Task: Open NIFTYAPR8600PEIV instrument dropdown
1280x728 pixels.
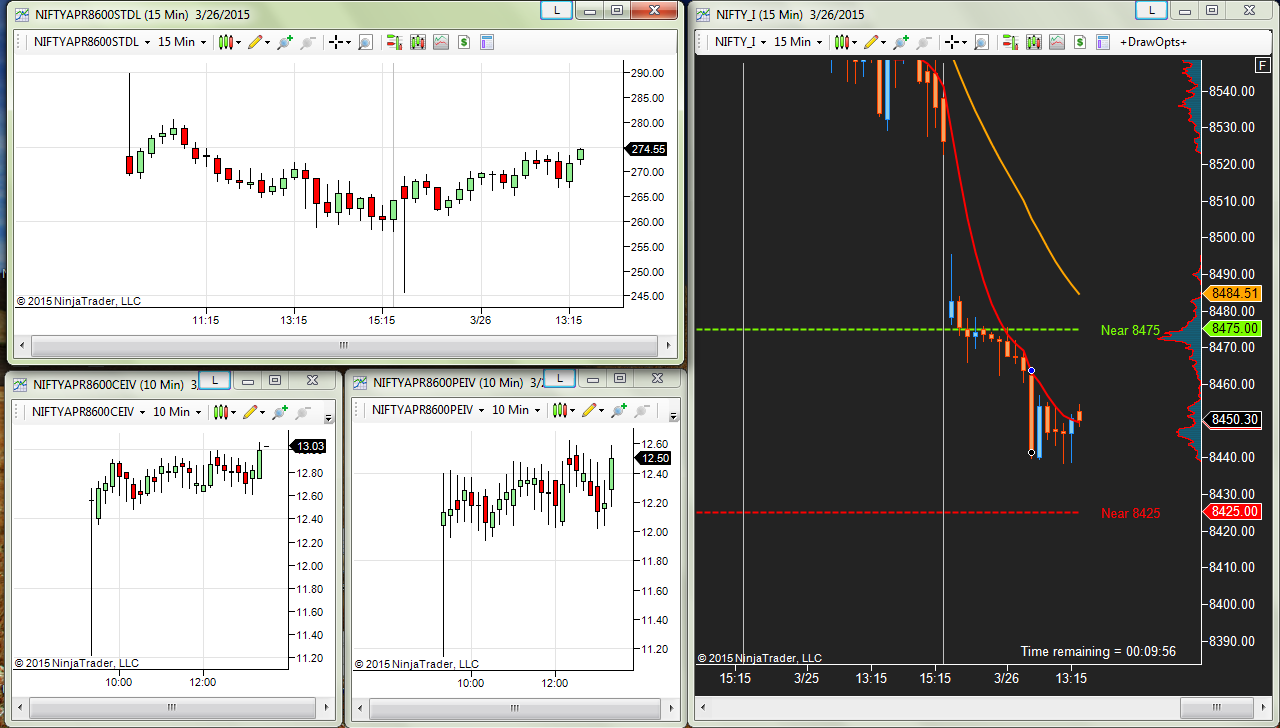Action: [x=428, y=410]
